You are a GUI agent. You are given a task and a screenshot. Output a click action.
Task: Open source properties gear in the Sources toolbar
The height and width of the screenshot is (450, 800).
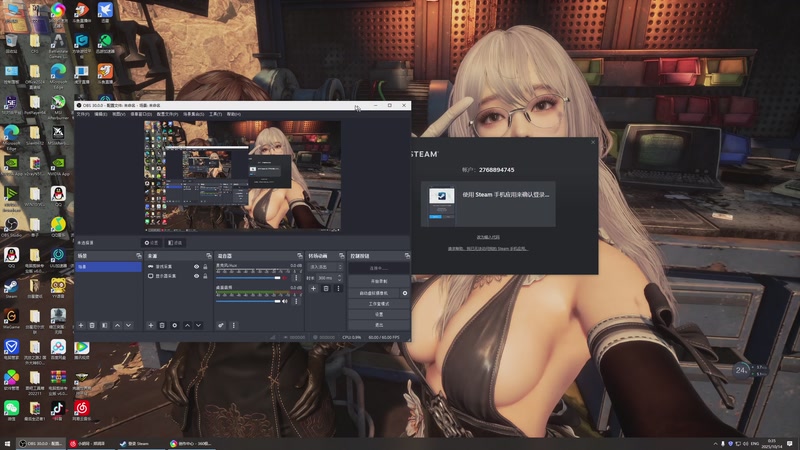[x=174, y=325]
